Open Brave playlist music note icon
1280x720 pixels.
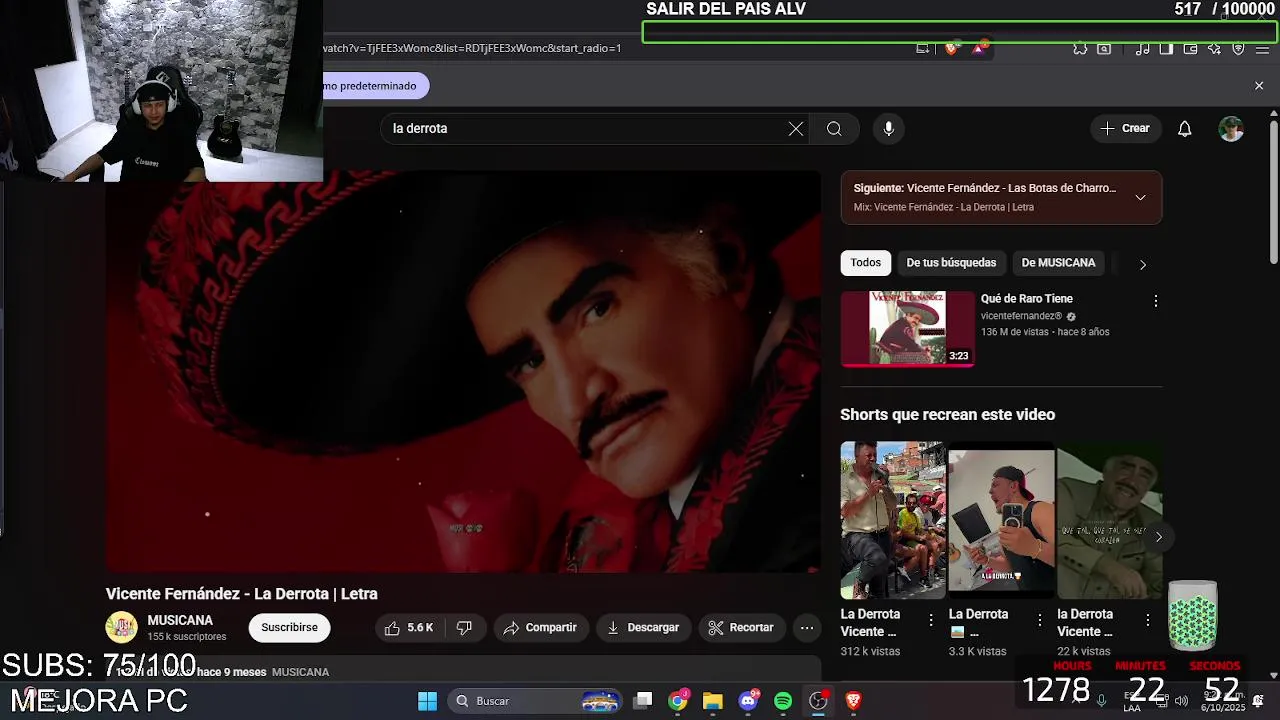pyautogui.click(x=1143, y=48)
